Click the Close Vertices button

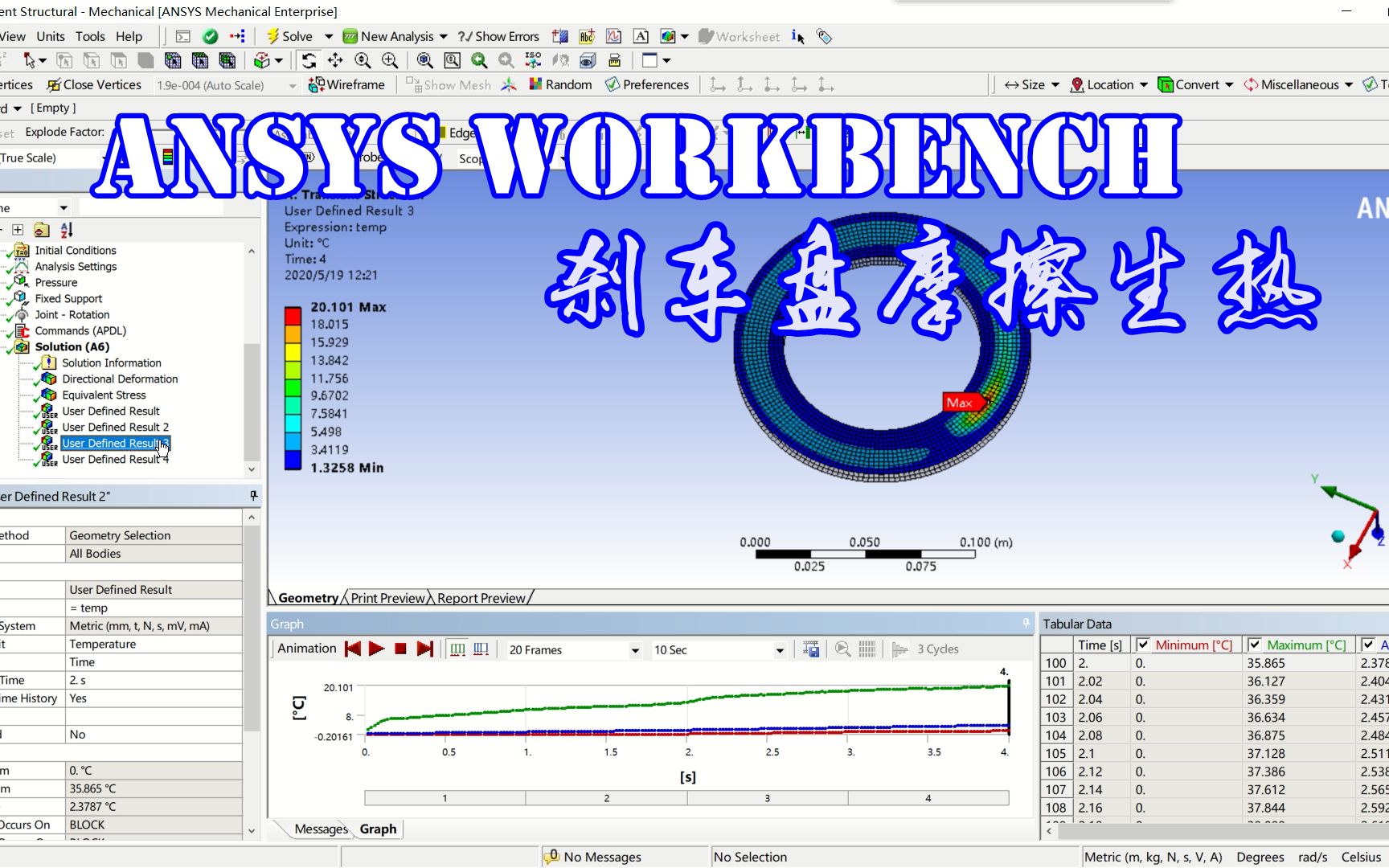point(94,84)
